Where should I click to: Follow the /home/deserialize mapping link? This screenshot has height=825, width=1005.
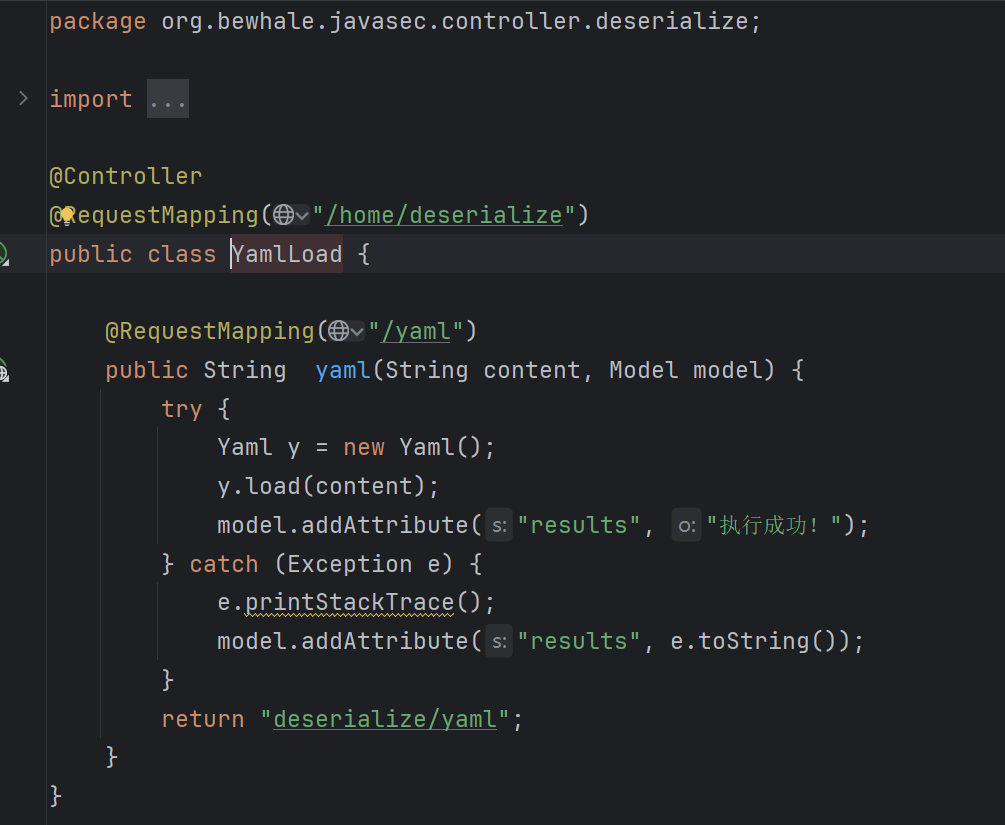click(x=444, y=215)
